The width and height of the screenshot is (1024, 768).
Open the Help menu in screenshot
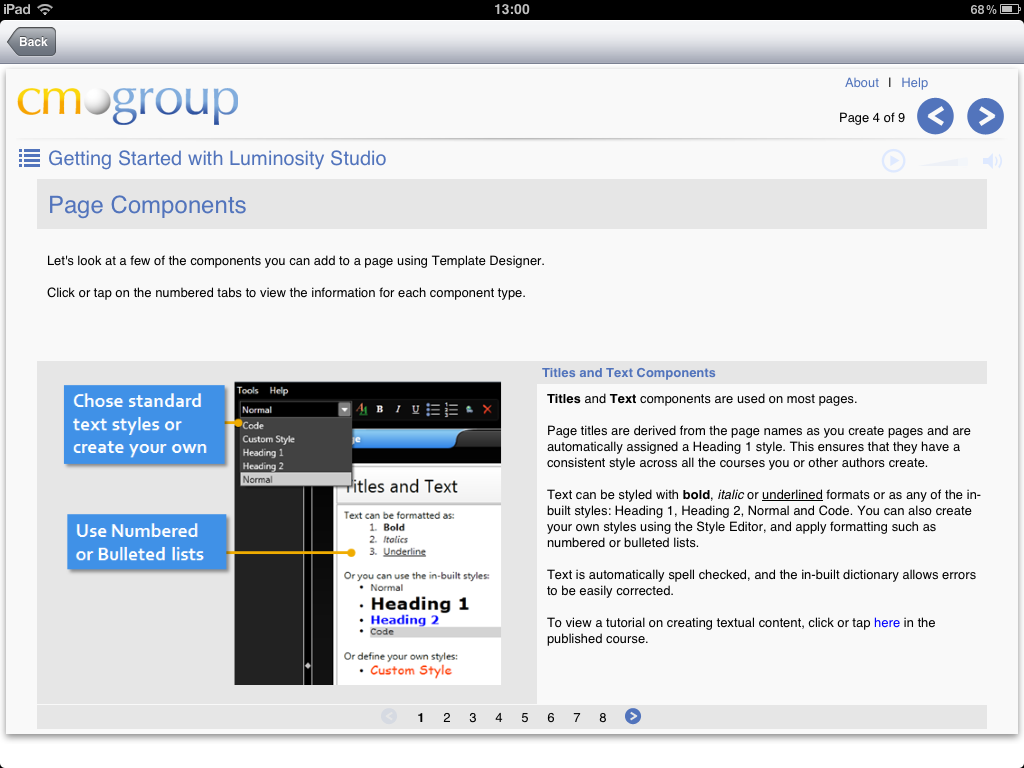click(279, 391)
